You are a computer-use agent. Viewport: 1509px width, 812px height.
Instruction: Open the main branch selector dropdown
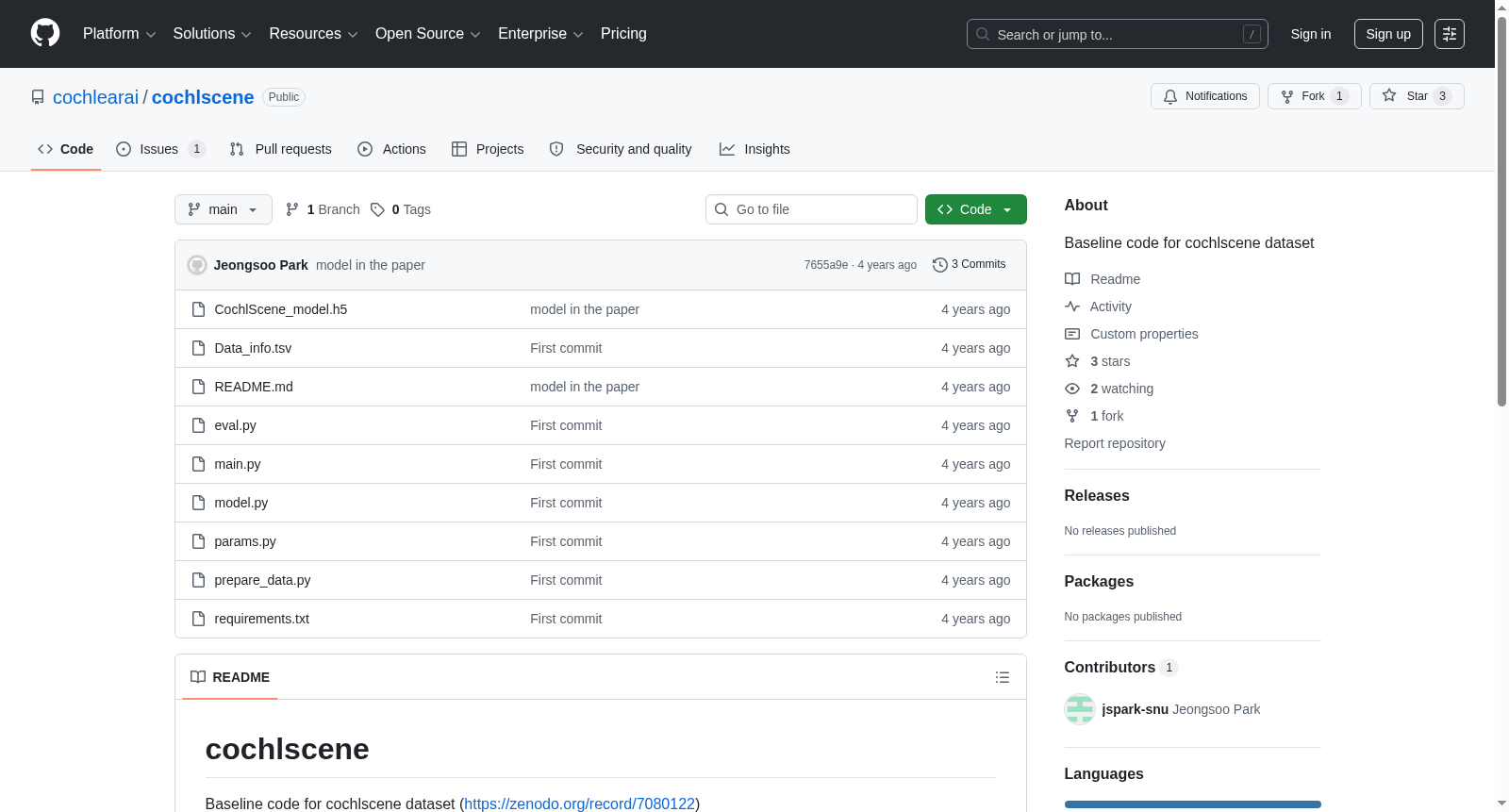pyautogui.click(x=224, y=209)
